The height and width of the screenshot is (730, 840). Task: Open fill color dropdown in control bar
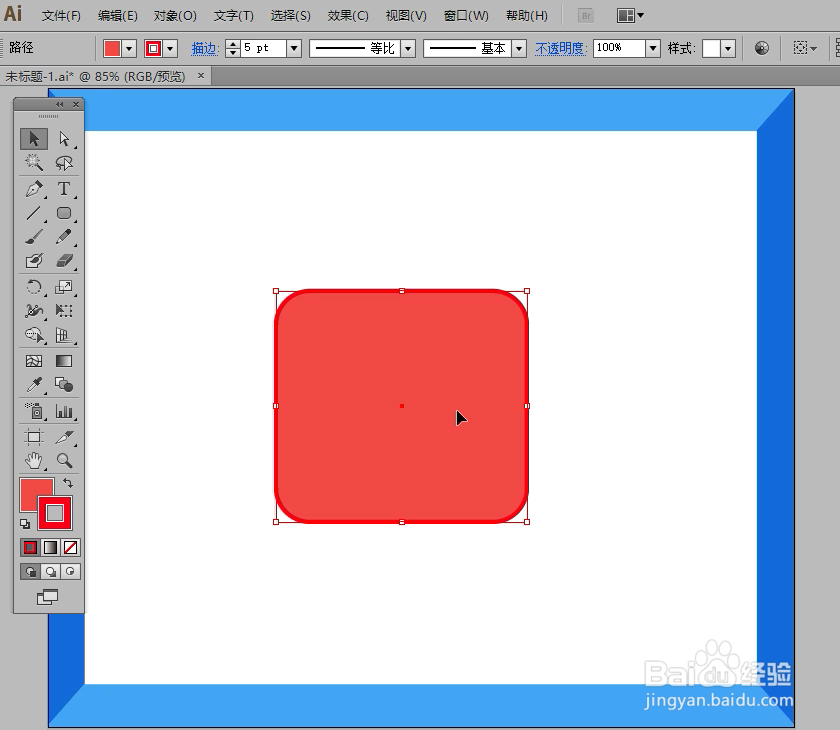[x=129, y=49]
